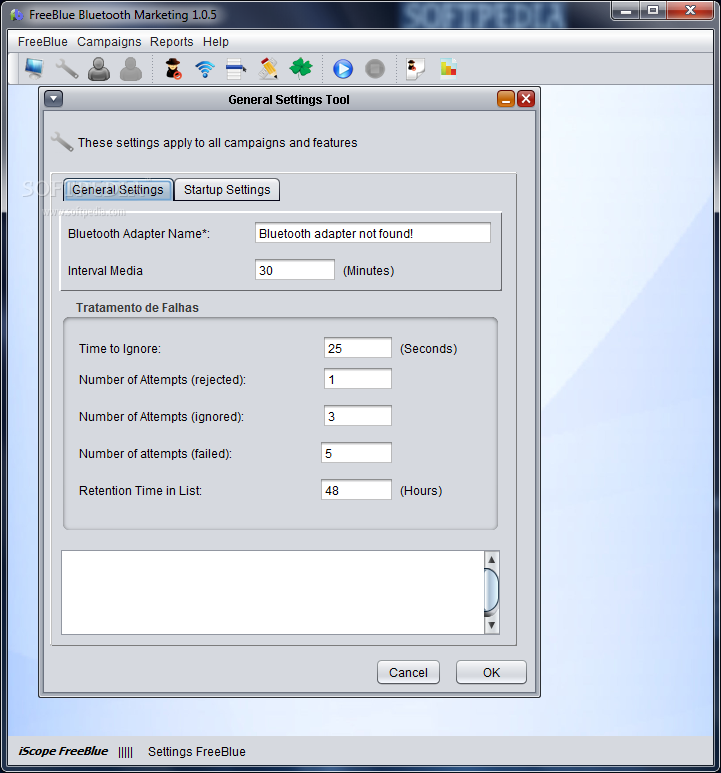Click the dark gray user toolbar icon
721x773 pixels.
[x=99, y=69]
